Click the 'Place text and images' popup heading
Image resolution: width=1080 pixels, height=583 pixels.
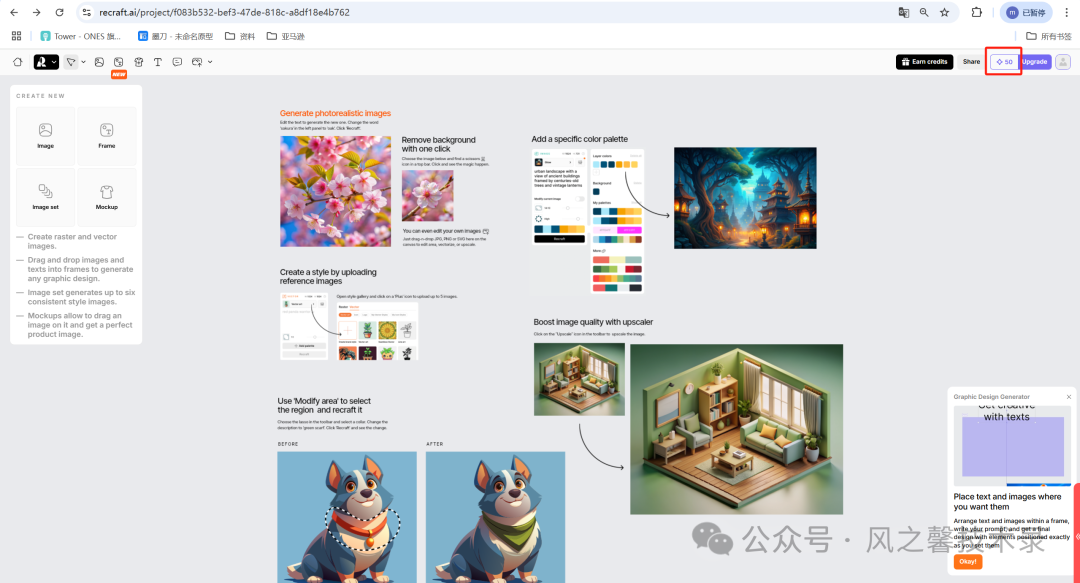tap(1007, 502)
